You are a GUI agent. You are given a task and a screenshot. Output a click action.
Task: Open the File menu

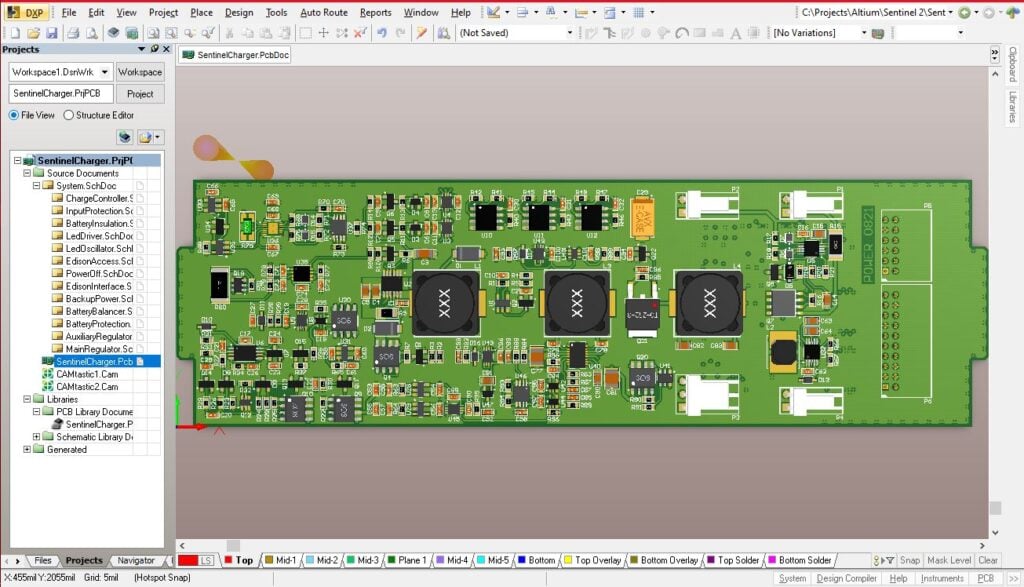[x=69, y=12]
